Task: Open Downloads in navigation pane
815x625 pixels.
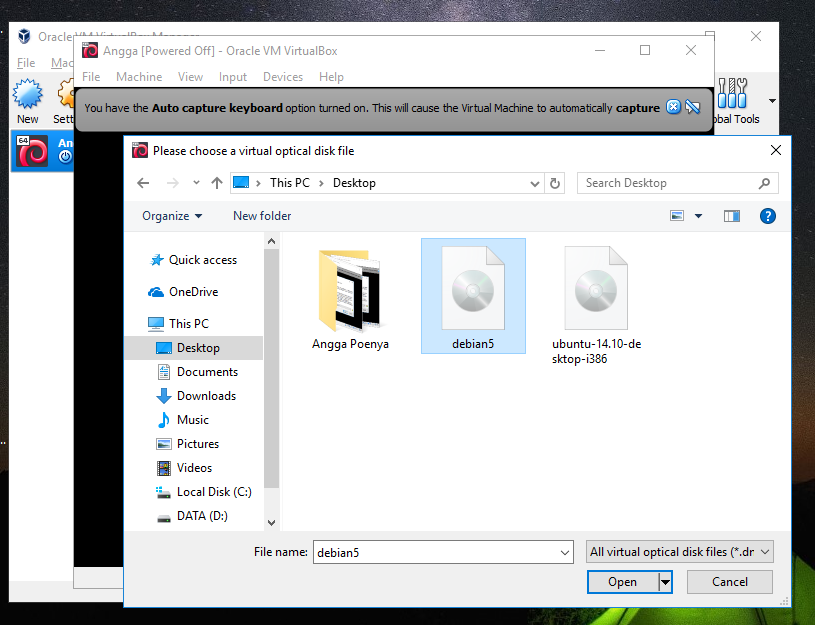Action: point(196,396)
